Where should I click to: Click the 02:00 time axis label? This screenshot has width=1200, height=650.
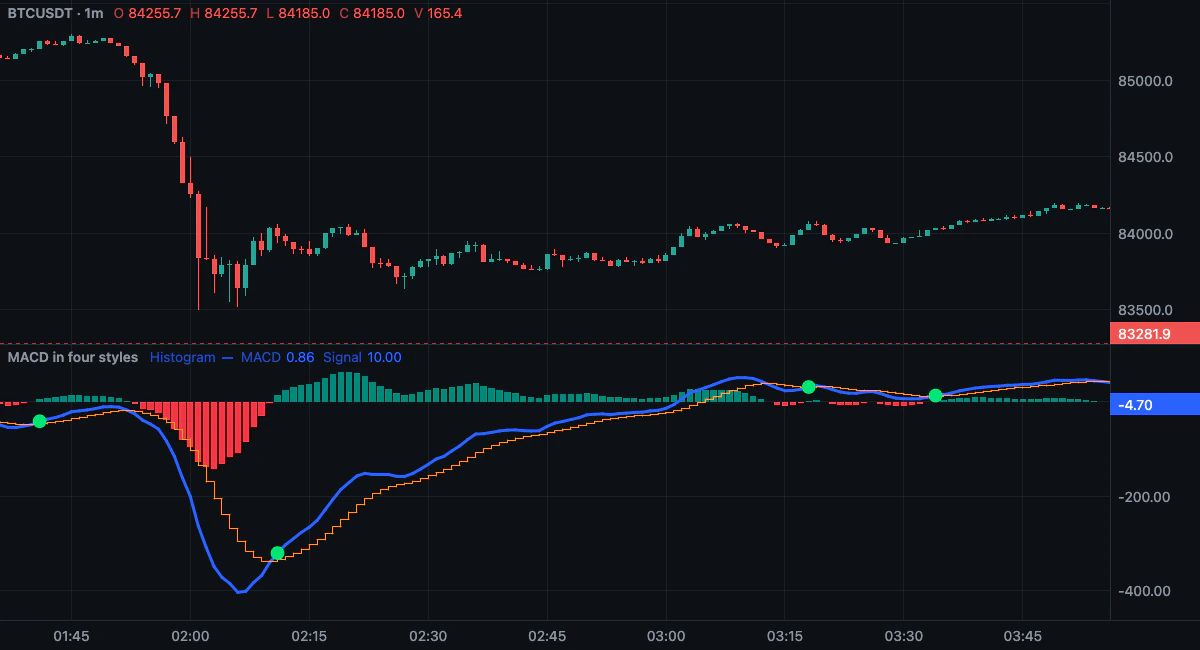(190, 636)
